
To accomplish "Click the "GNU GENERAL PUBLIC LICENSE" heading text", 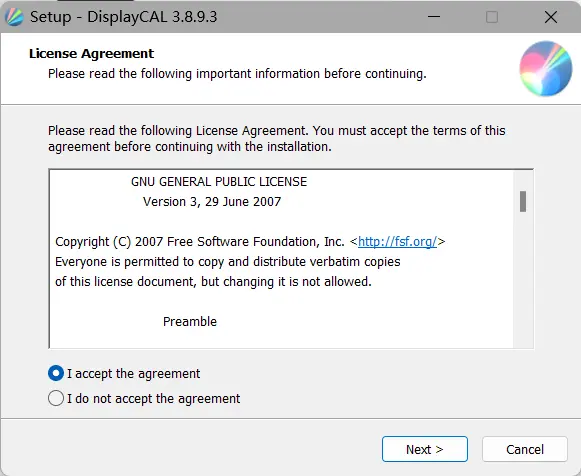I will pos(219,182).
